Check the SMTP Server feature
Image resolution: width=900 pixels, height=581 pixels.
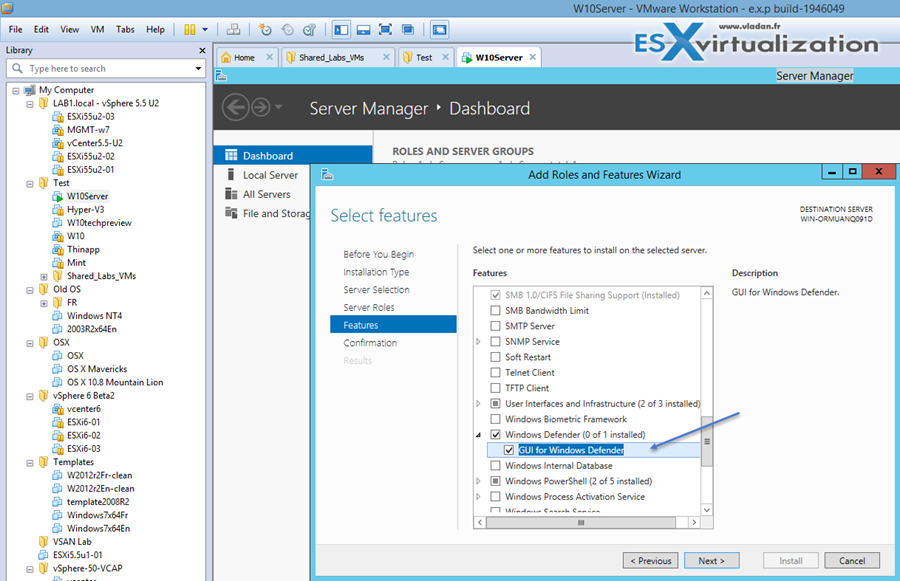[x=495, y=326]
